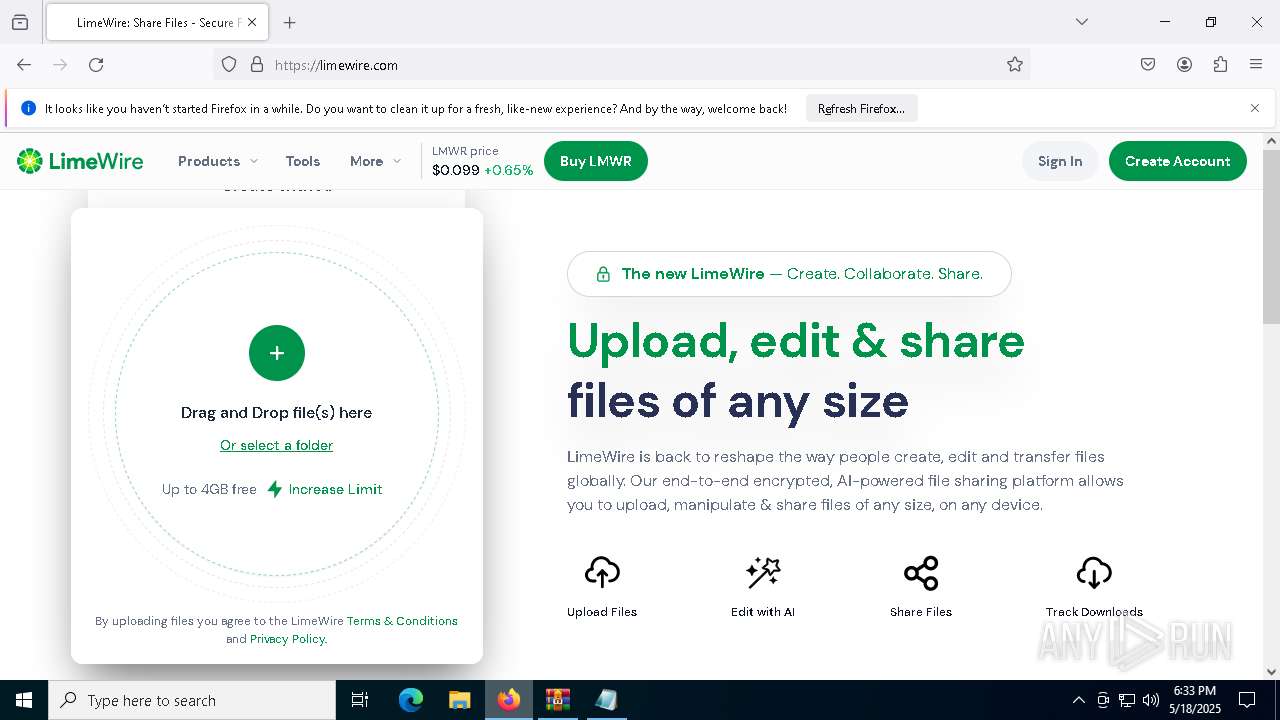Click the Sign In button
Viewport: 1280px width, 720px height.
pos(1060,161)
